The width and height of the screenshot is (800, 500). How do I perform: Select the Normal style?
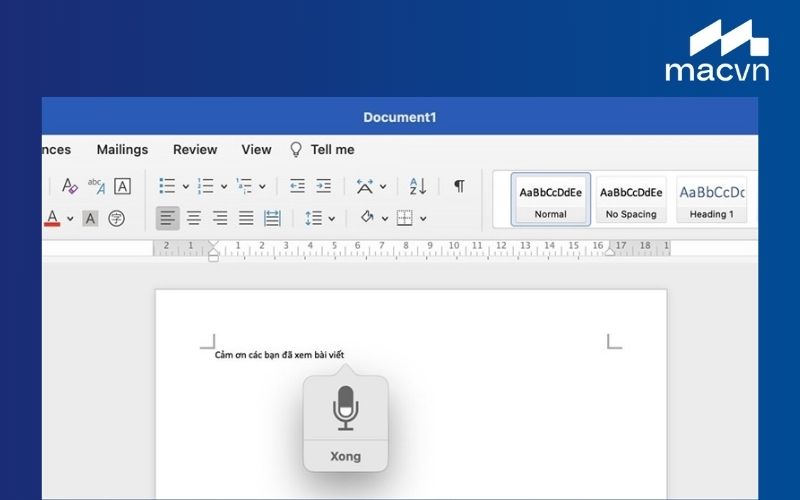[551, 199]
